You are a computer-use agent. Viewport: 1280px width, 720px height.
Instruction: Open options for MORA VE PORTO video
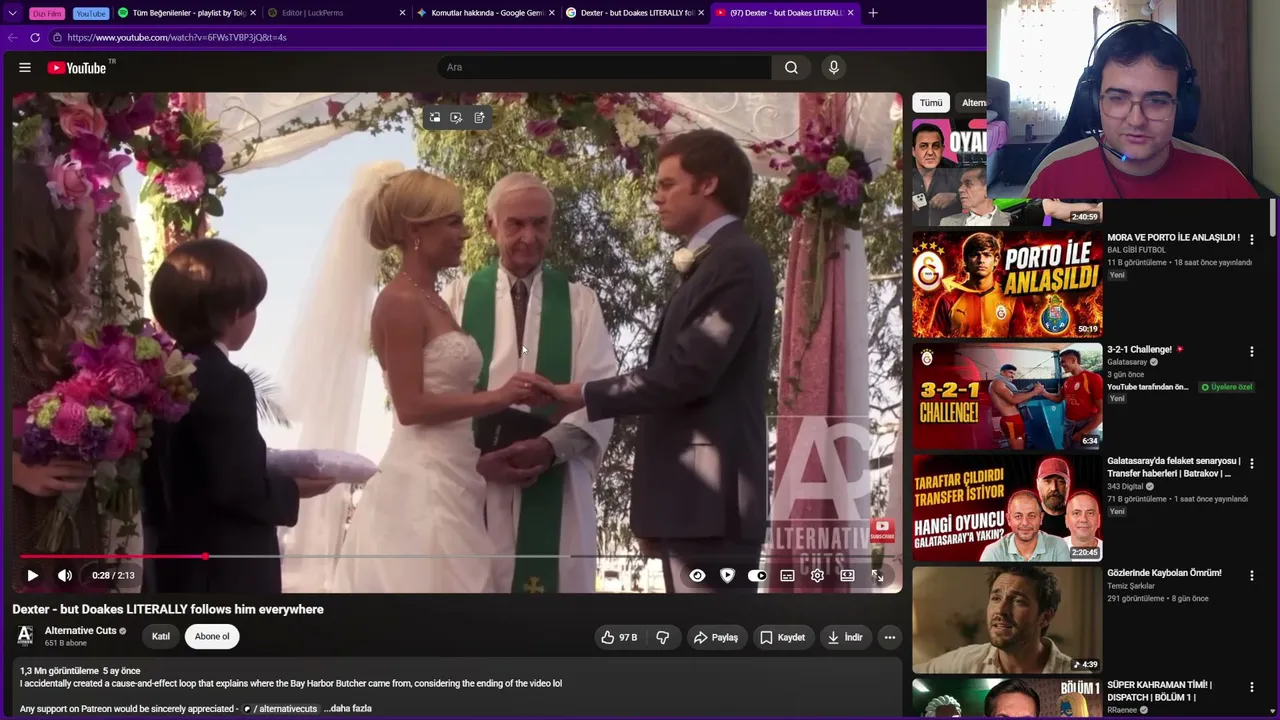(x=1251, y=240)
